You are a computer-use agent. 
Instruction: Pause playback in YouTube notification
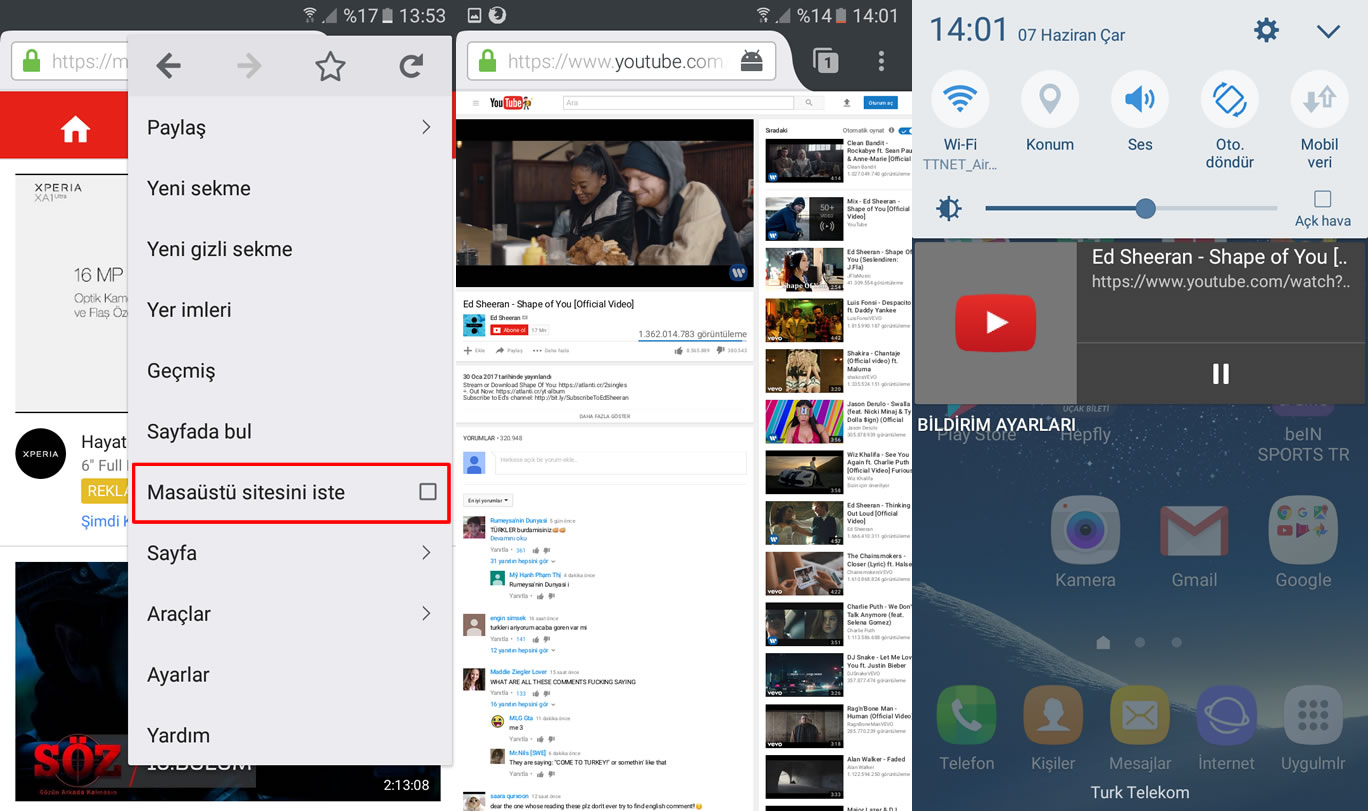click(x=1220, y=374)
